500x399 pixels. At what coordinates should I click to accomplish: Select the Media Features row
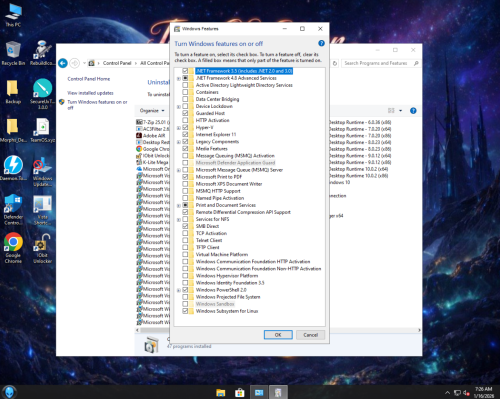(212, 149)
